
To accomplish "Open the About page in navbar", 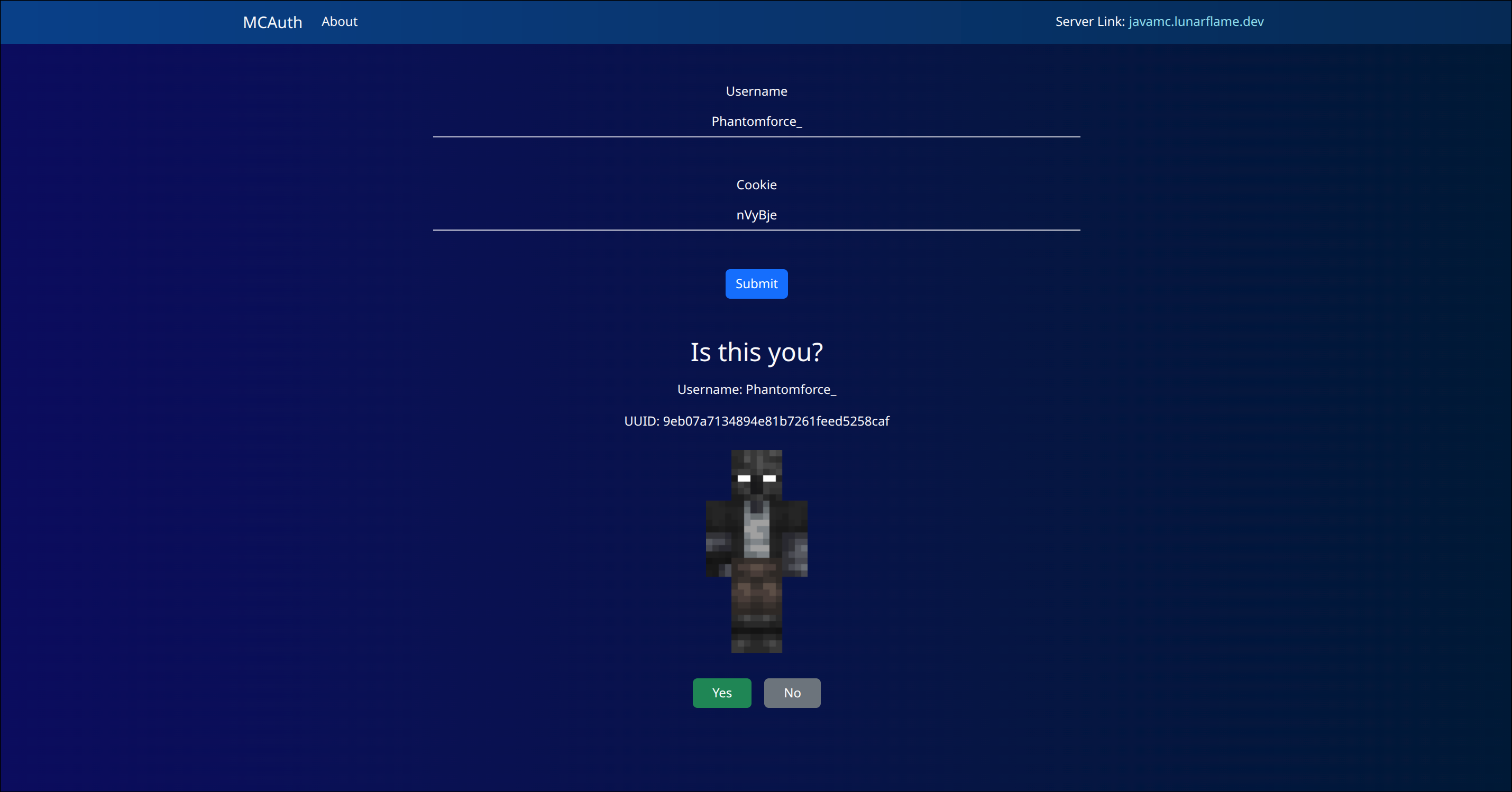I will pos(339,22).
